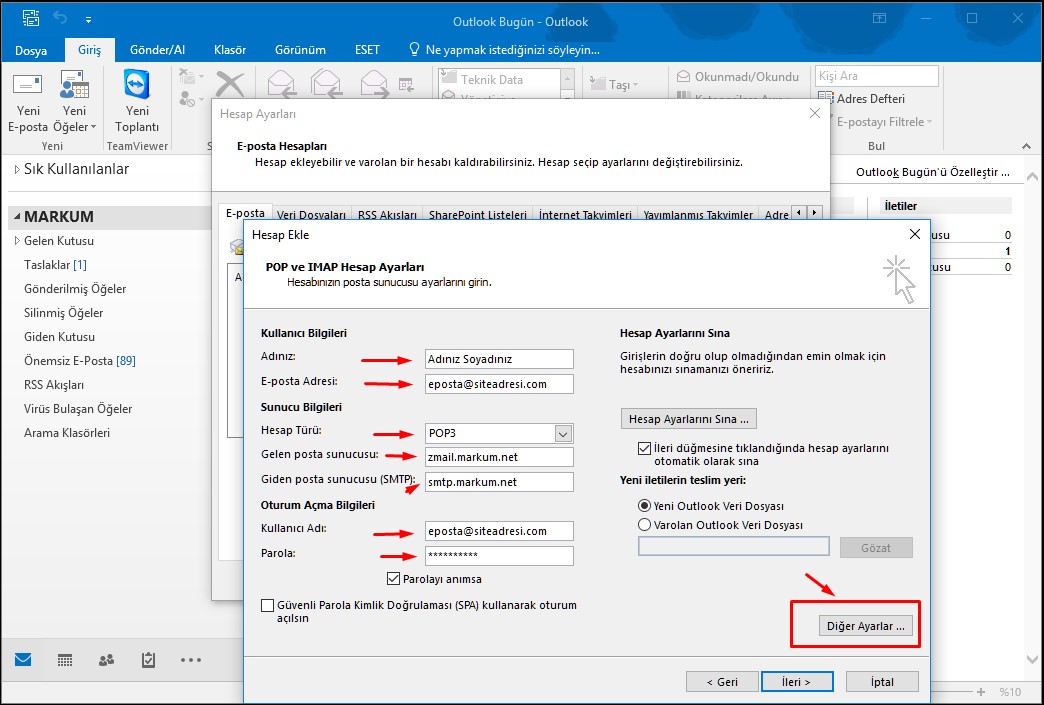Viewport: 1044px width, 705px height.
Task: Click the lightbulb Tell Me search
Action: click(x=414, y=49)
